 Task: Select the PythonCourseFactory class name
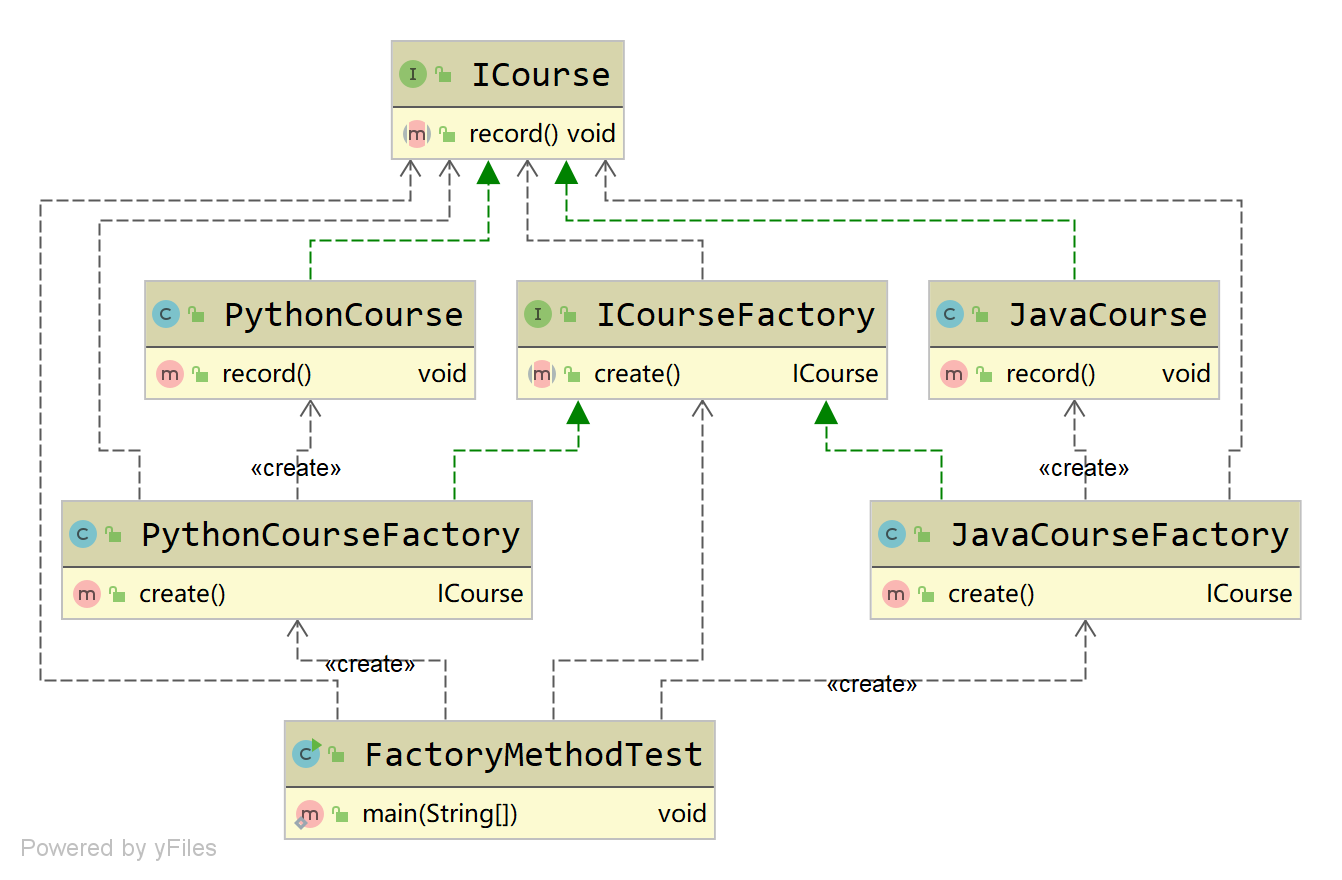click(331, 535)
